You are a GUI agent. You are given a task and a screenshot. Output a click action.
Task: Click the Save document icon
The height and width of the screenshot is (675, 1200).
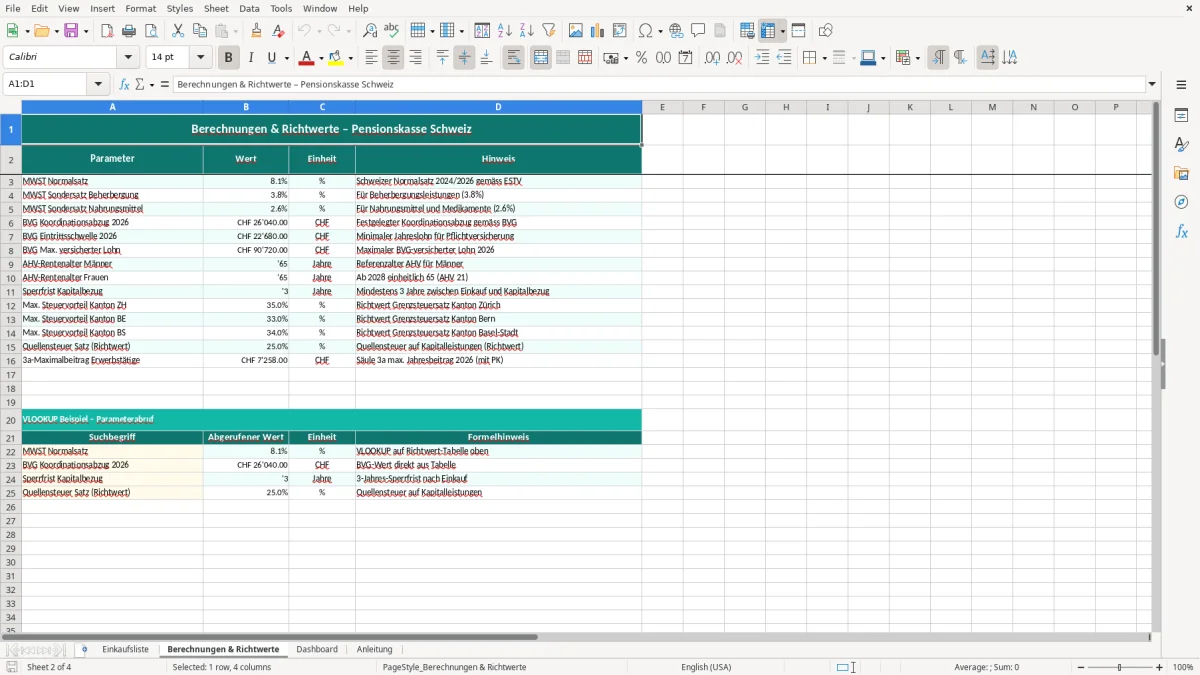71,31
